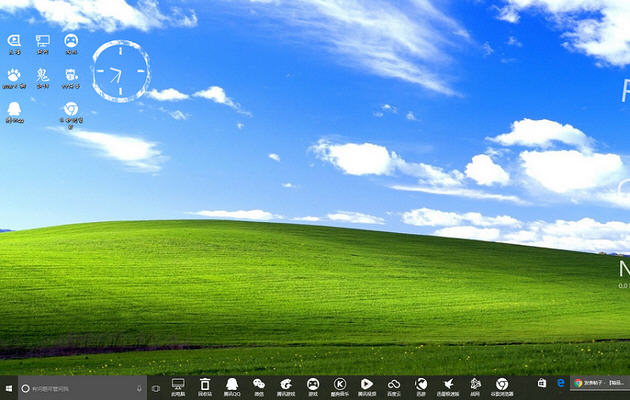Open the Windows Start menu
The image size is (630, 400).
point(8,388)
